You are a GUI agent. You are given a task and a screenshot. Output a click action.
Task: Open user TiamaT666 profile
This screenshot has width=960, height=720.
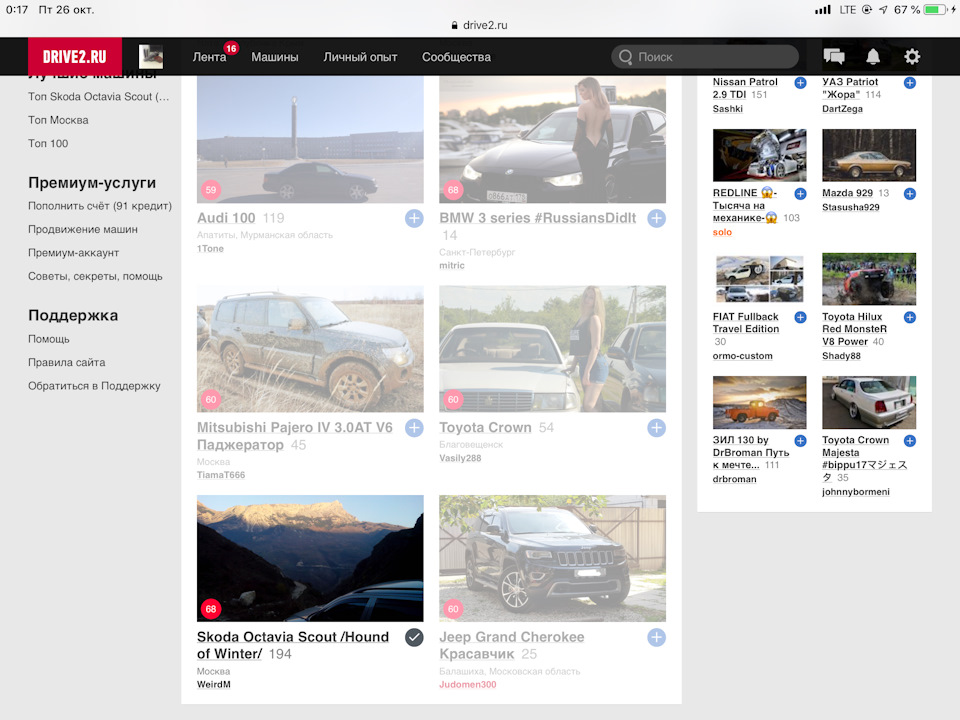[221, 475]
